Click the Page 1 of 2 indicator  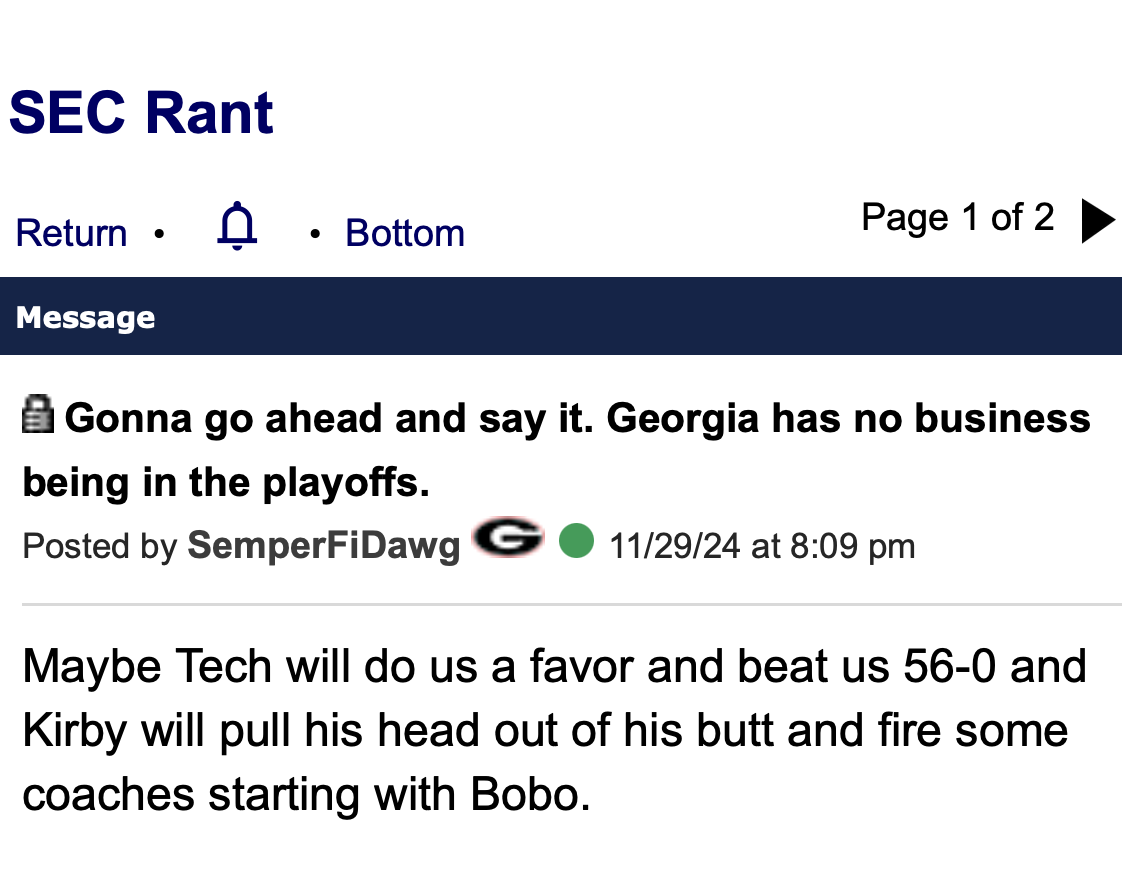pos(957,217)
